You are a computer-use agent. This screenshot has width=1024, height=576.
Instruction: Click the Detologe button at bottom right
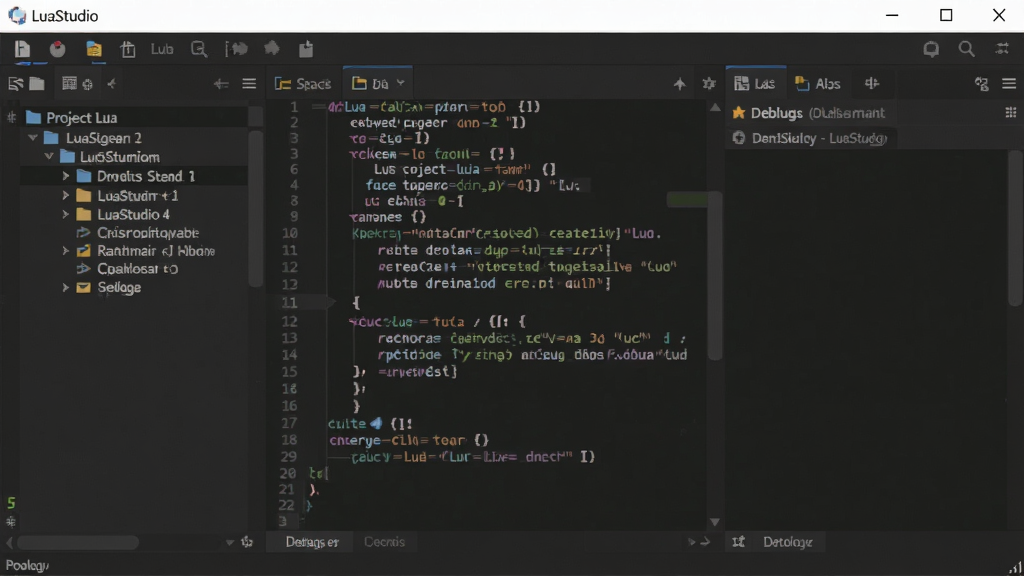tap(788, 542)
